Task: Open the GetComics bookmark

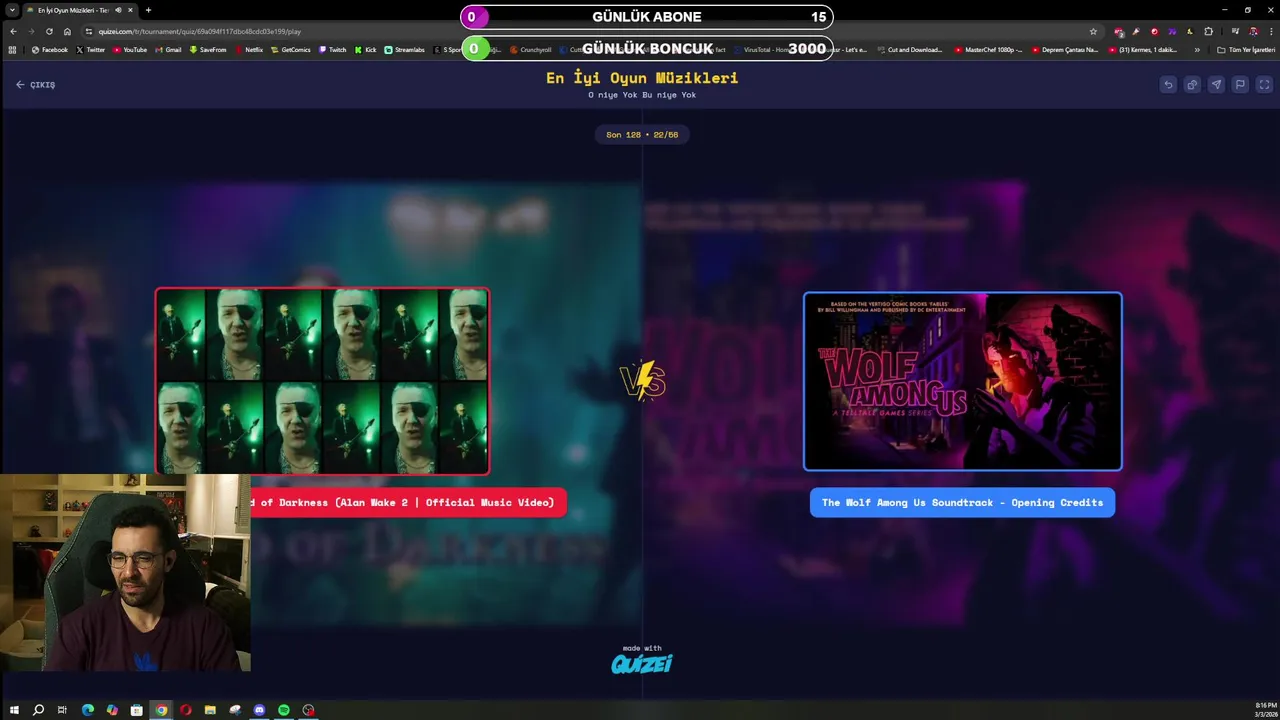Action: (x=290, y=49)
